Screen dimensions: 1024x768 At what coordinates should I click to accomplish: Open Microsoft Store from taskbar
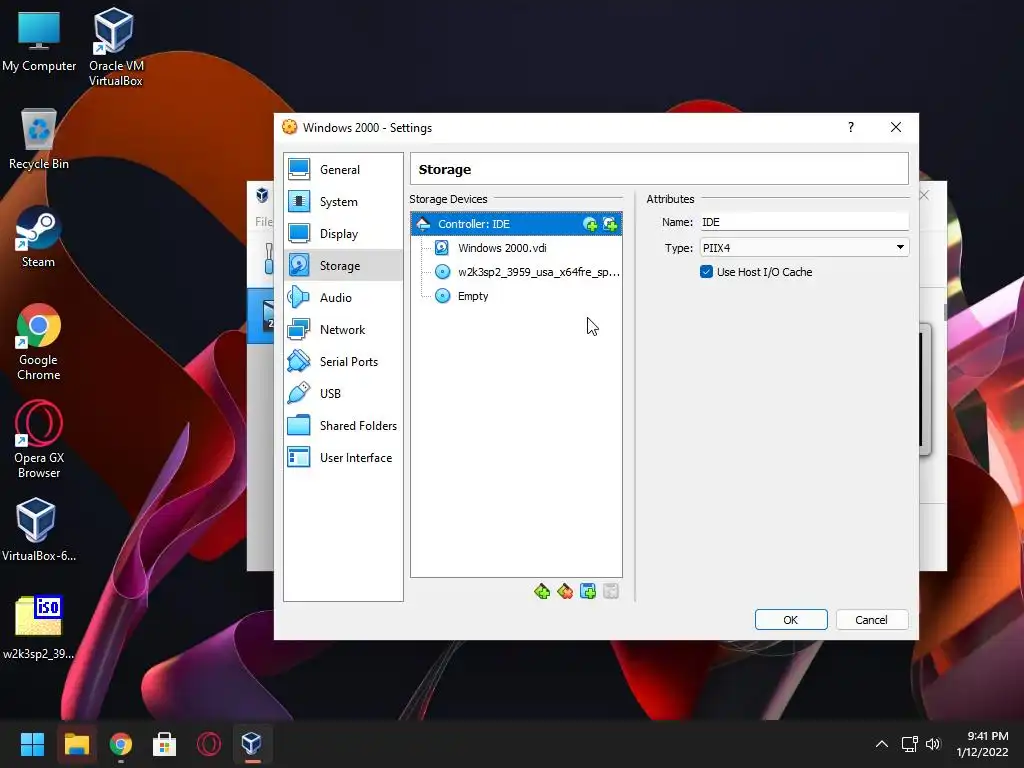[x=165, y=744]
